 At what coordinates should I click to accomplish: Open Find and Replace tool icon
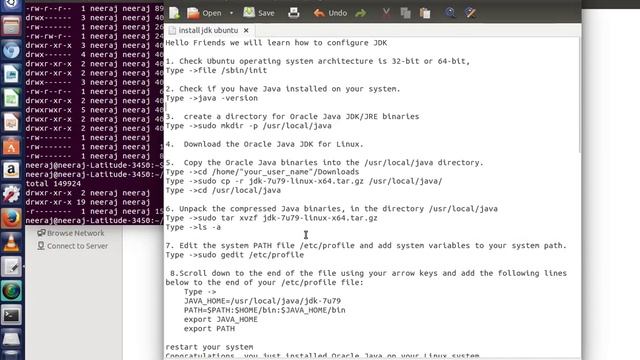[x=471, y=13]
